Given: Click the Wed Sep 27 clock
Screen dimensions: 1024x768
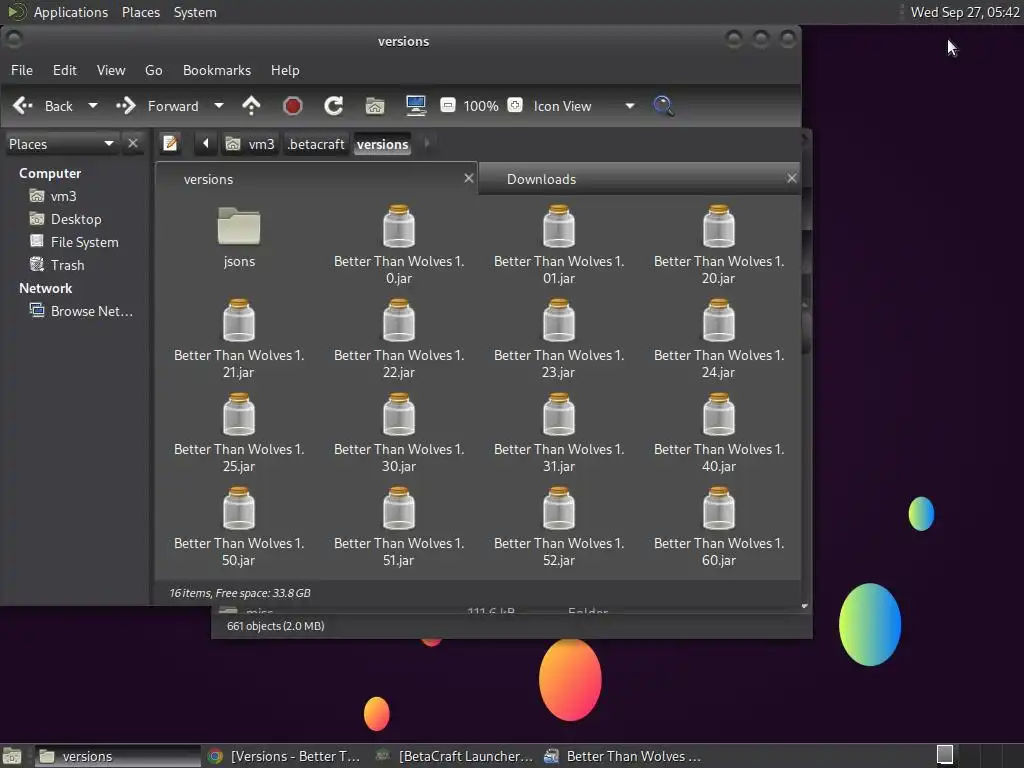Looking at the screenshot, I should click(965, 12).
